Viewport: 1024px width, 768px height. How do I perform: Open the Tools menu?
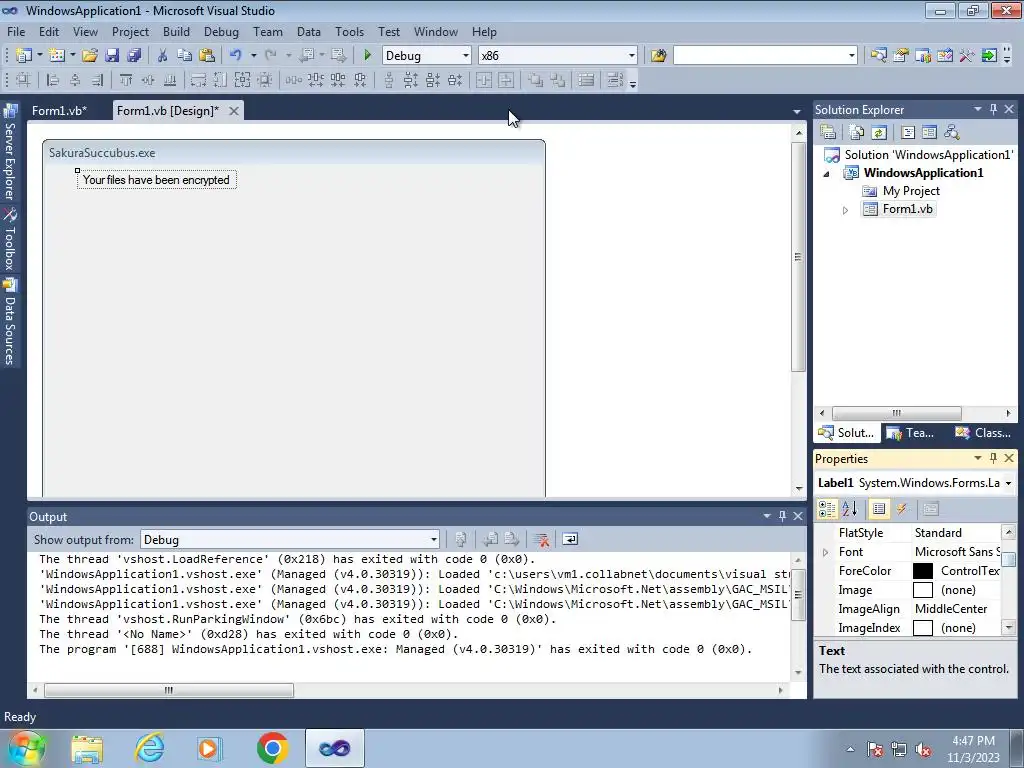(349, 31)
